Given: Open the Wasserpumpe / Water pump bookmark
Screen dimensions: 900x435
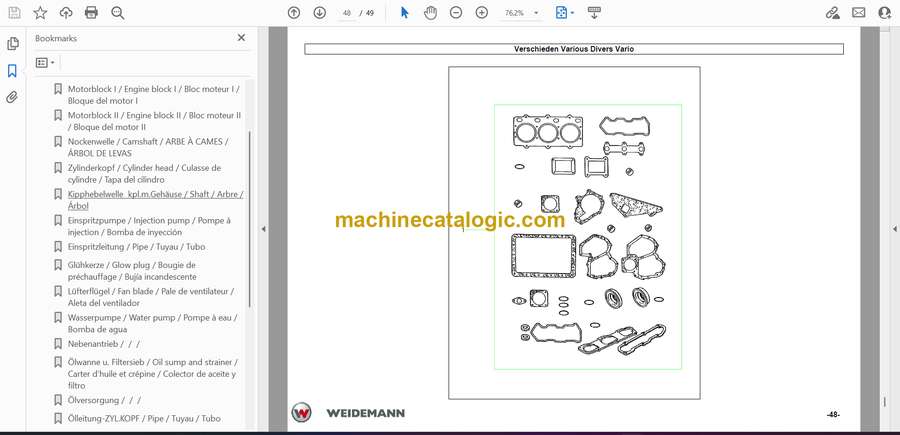Looking at the screenshot, I should point(152,324).
